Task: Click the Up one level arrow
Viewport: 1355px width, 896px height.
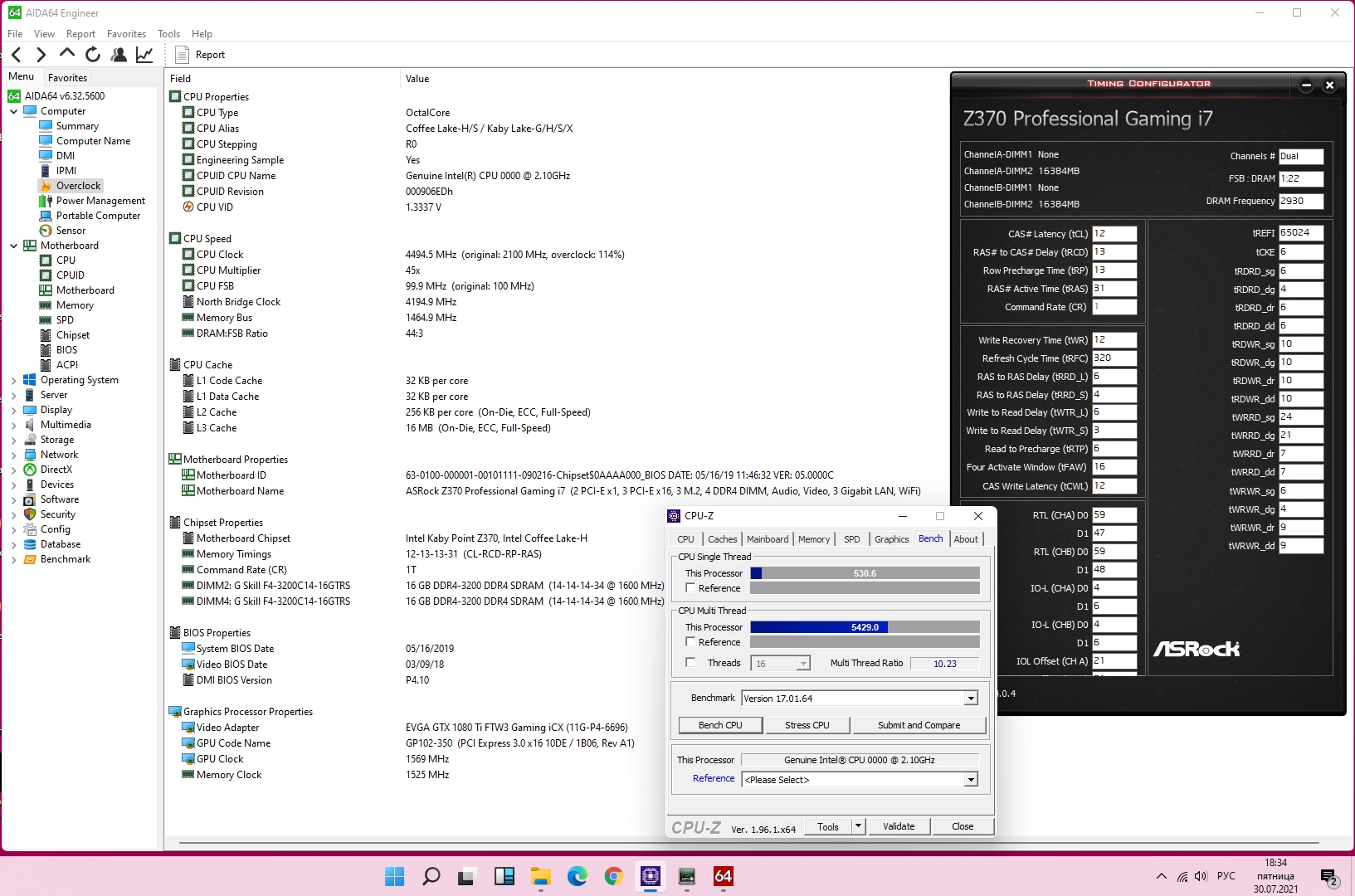Action: 67,54
